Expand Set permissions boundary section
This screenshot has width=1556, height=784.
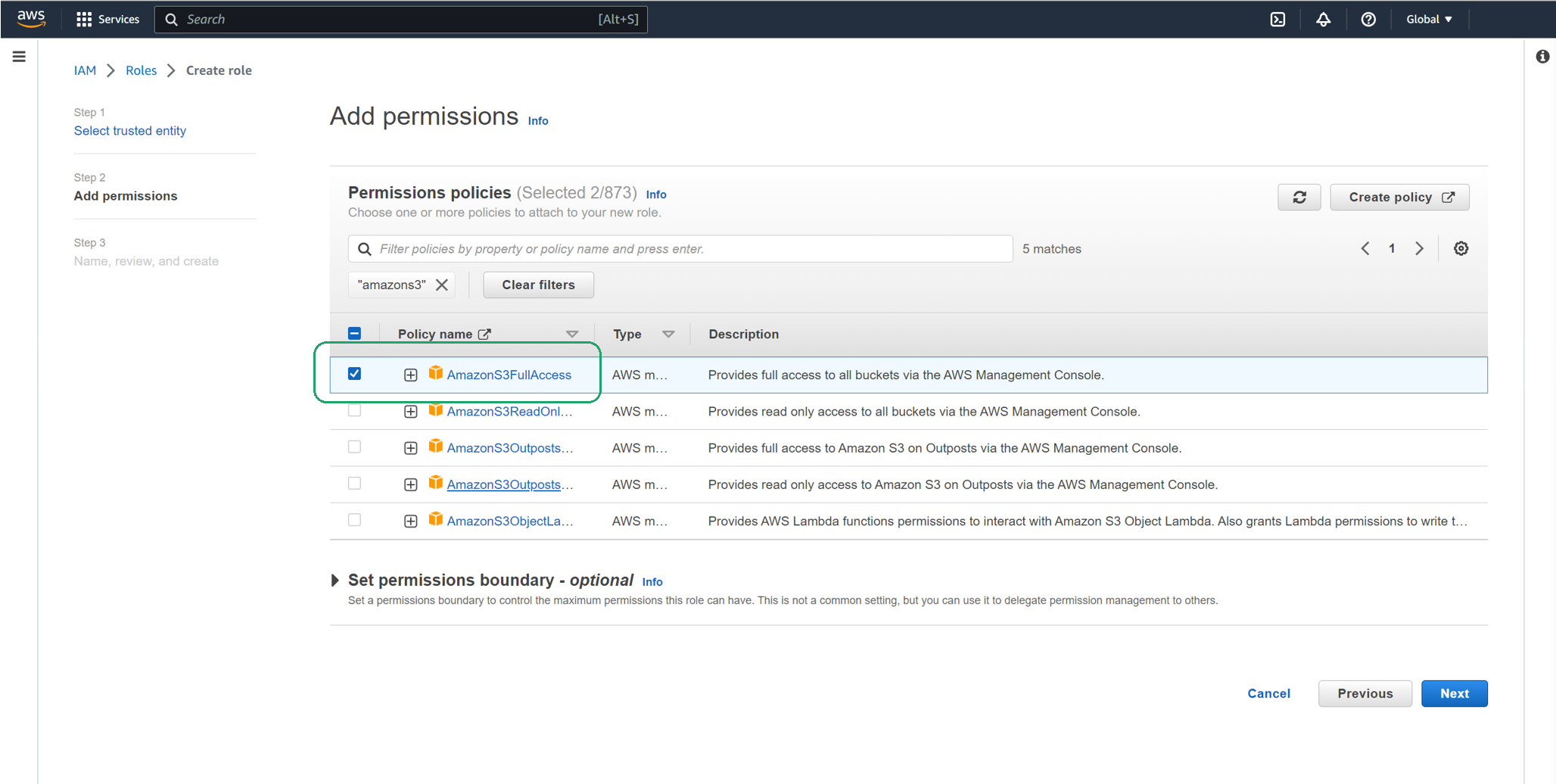(x=335, y=580)
